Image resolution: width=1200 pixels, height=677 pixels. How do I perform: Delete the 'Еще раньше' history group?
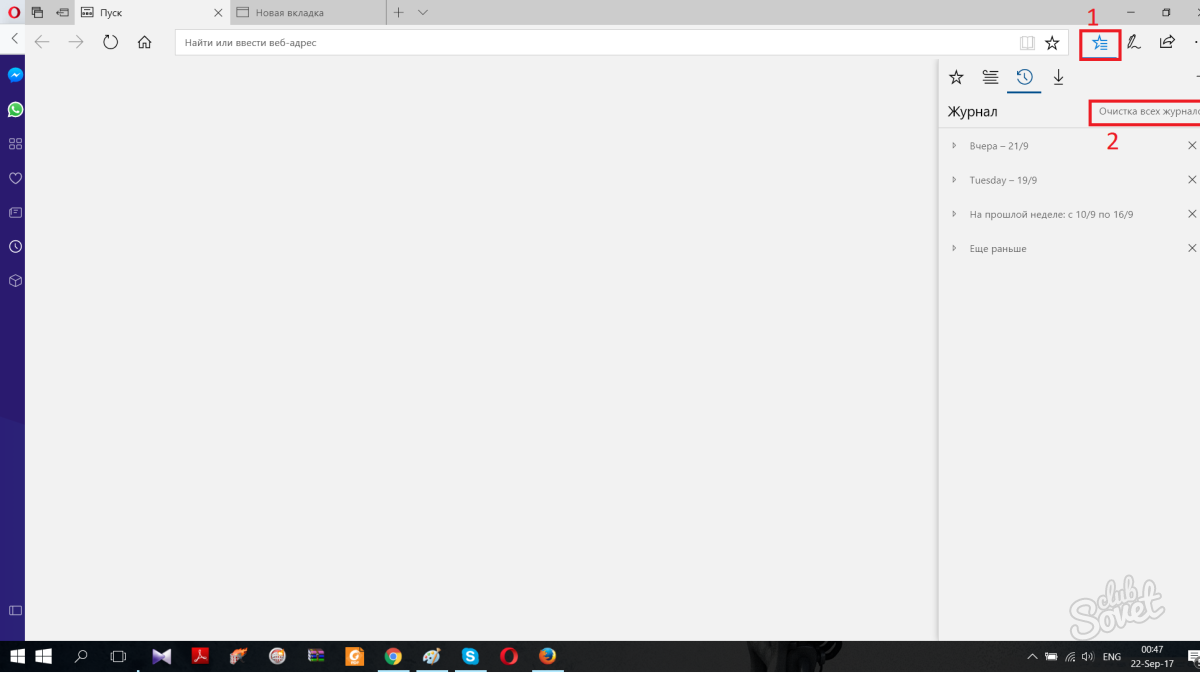pyautogui.click(x=1191, y=248)
